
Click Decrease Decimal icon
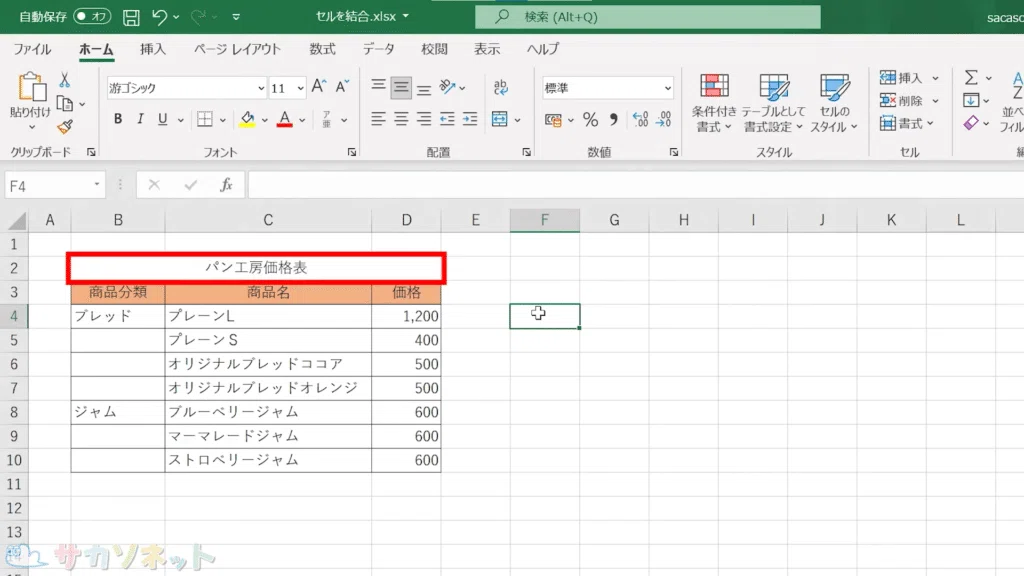point(664,120)
